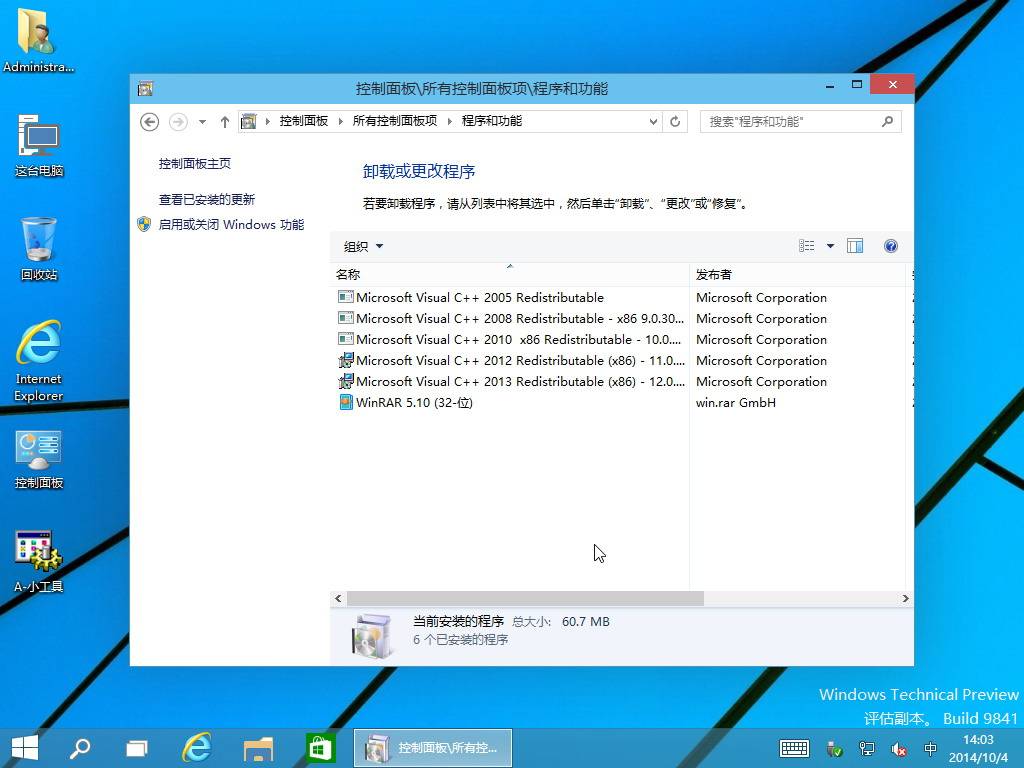Screen dimensions: 1024x768
Task: Click the horizontal scrollbar thumb
Action: pyautogui.click(x=525, y=598)
